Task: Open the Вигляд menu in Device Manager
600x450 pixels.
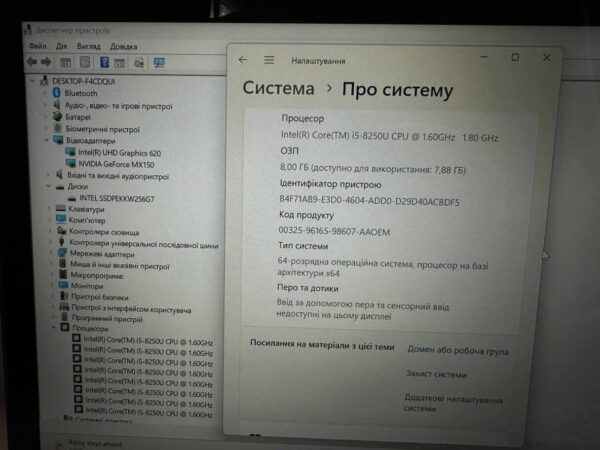Action: [x=88, y=46]
